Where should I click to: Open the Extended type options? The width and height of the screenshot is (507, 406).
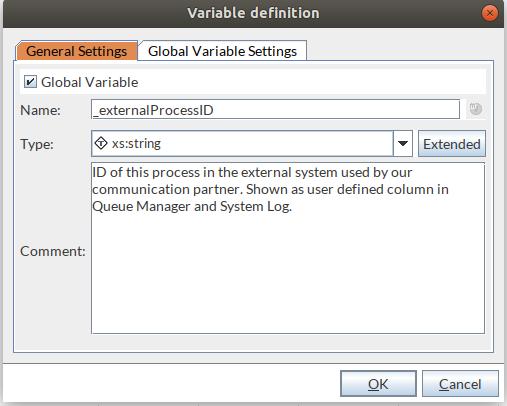click(452, 144)
